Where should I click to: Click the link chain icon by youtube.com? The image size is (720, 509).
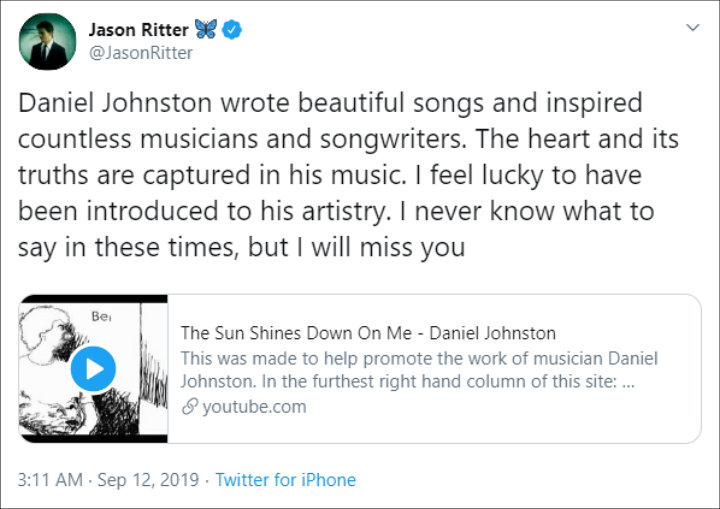[190, 407]
